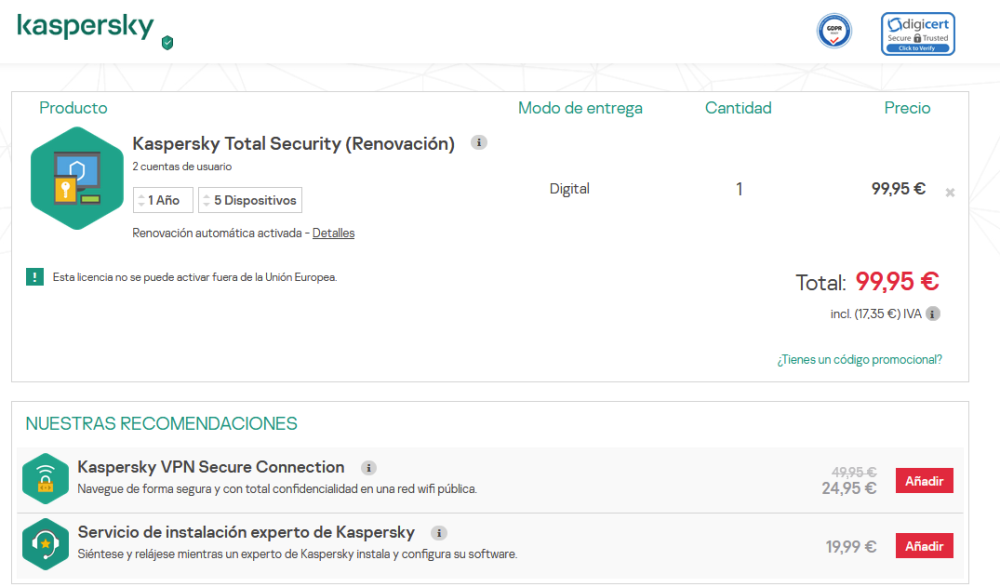Screen dimensions: 1000x587
Task: Click the IVA tax info icon
Action: click(932, 314)
